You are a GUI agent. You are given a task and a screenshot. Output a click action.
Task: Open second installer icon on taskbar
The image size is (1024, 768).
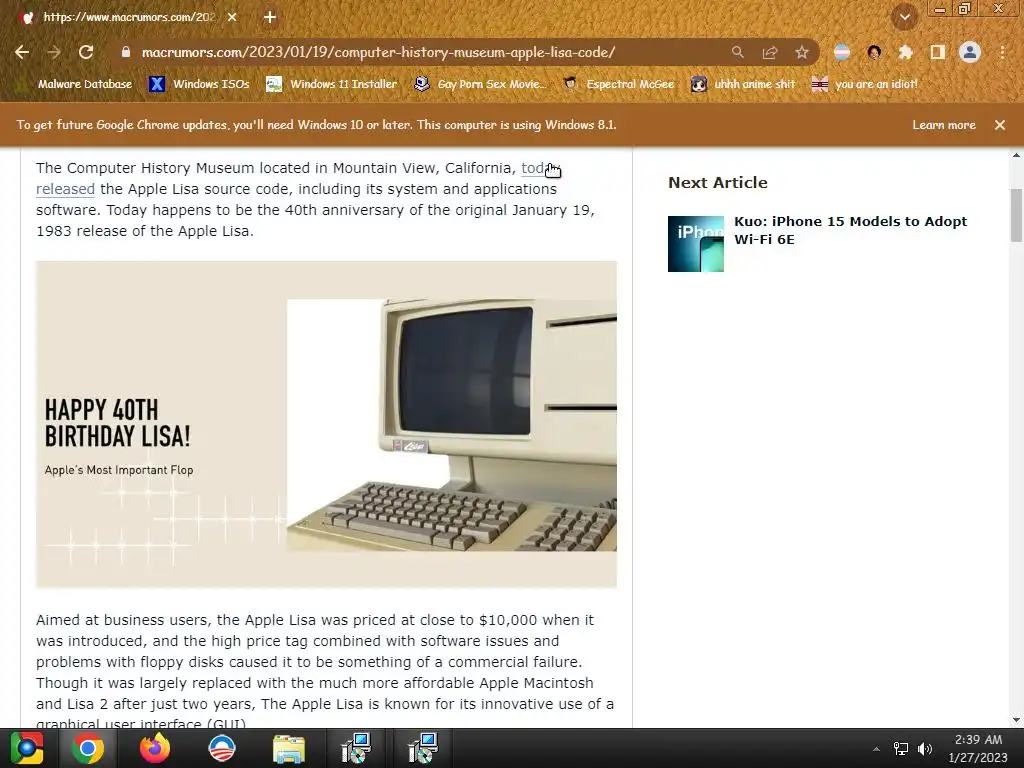pyautogui.click(x=423, y=748)
